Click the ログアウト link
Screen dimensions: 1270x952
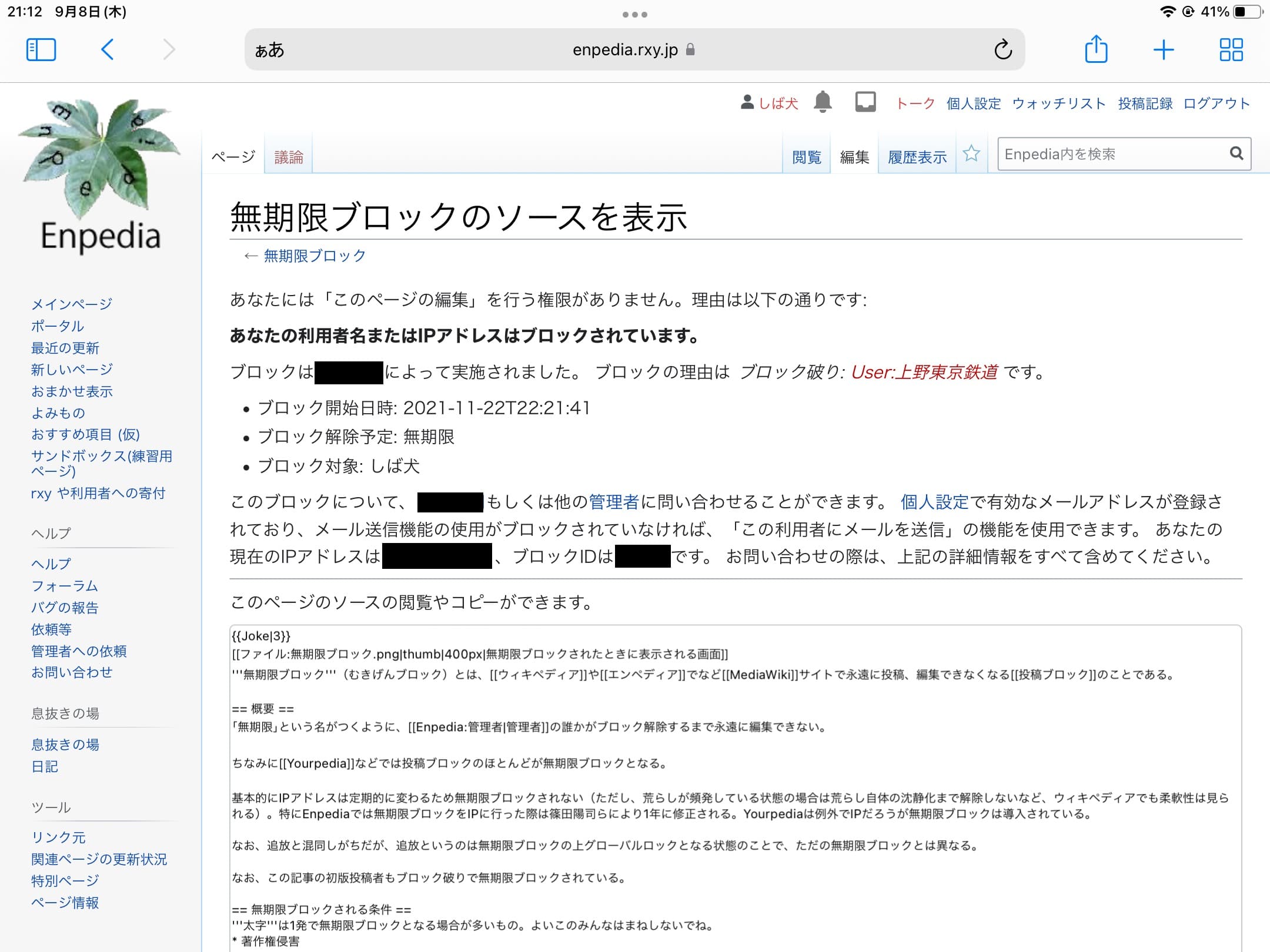tap(1216, 104)
